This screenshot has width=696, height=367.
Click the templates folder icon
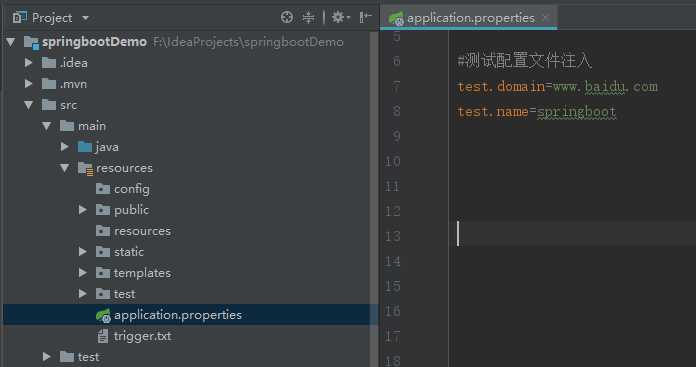pyautogui.click(x=103, y=272)
